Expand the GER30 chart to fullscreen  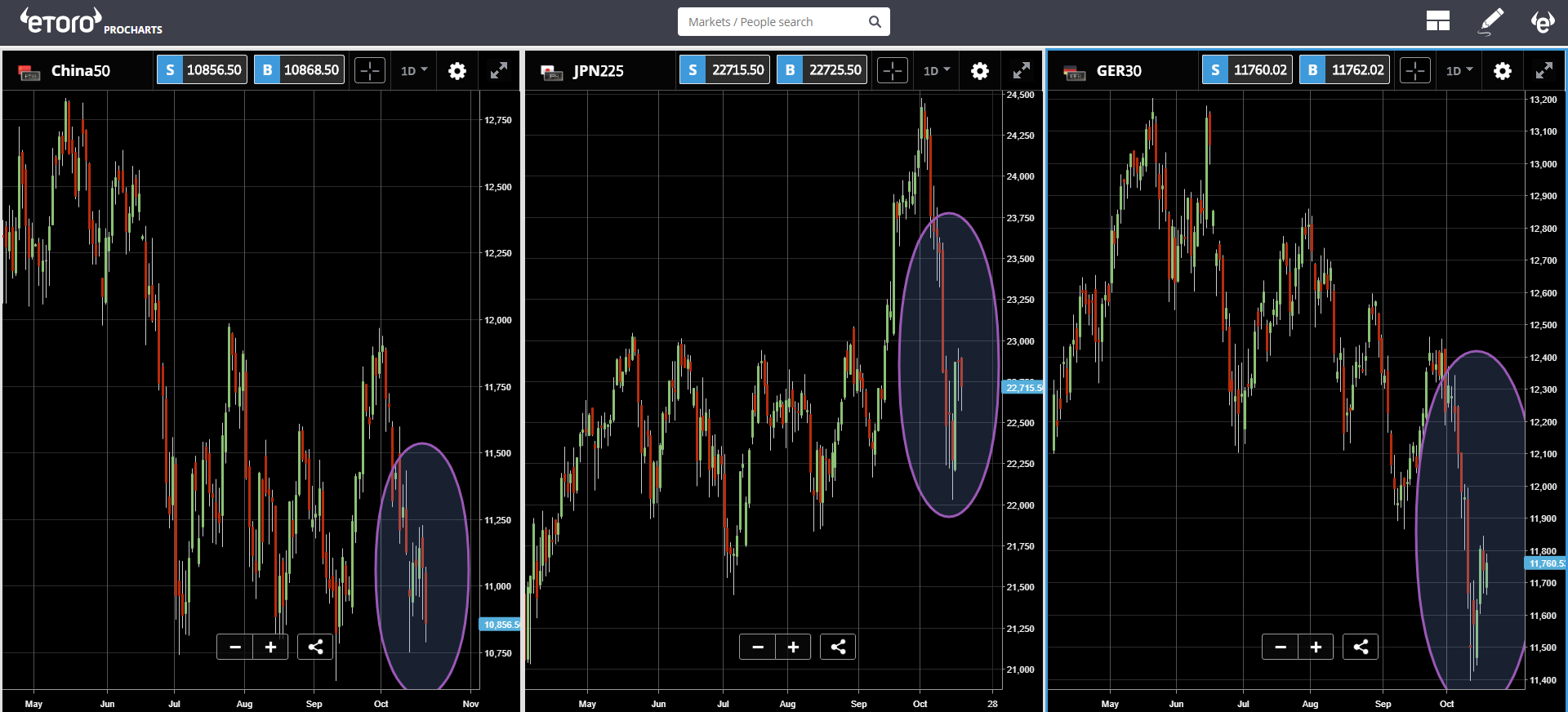[x=1544, y=70]
